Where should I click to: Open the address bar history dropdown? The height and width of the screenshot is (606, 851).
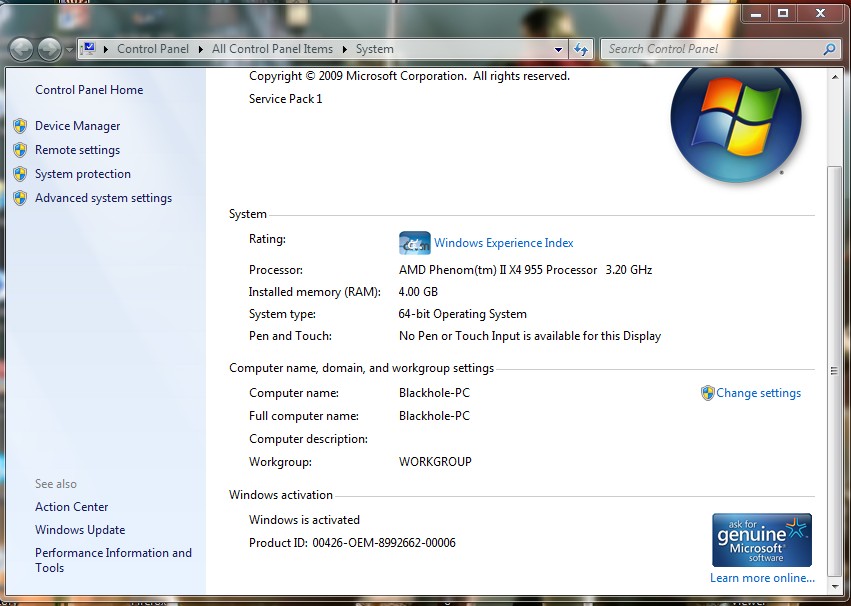(x=558, y=50)
